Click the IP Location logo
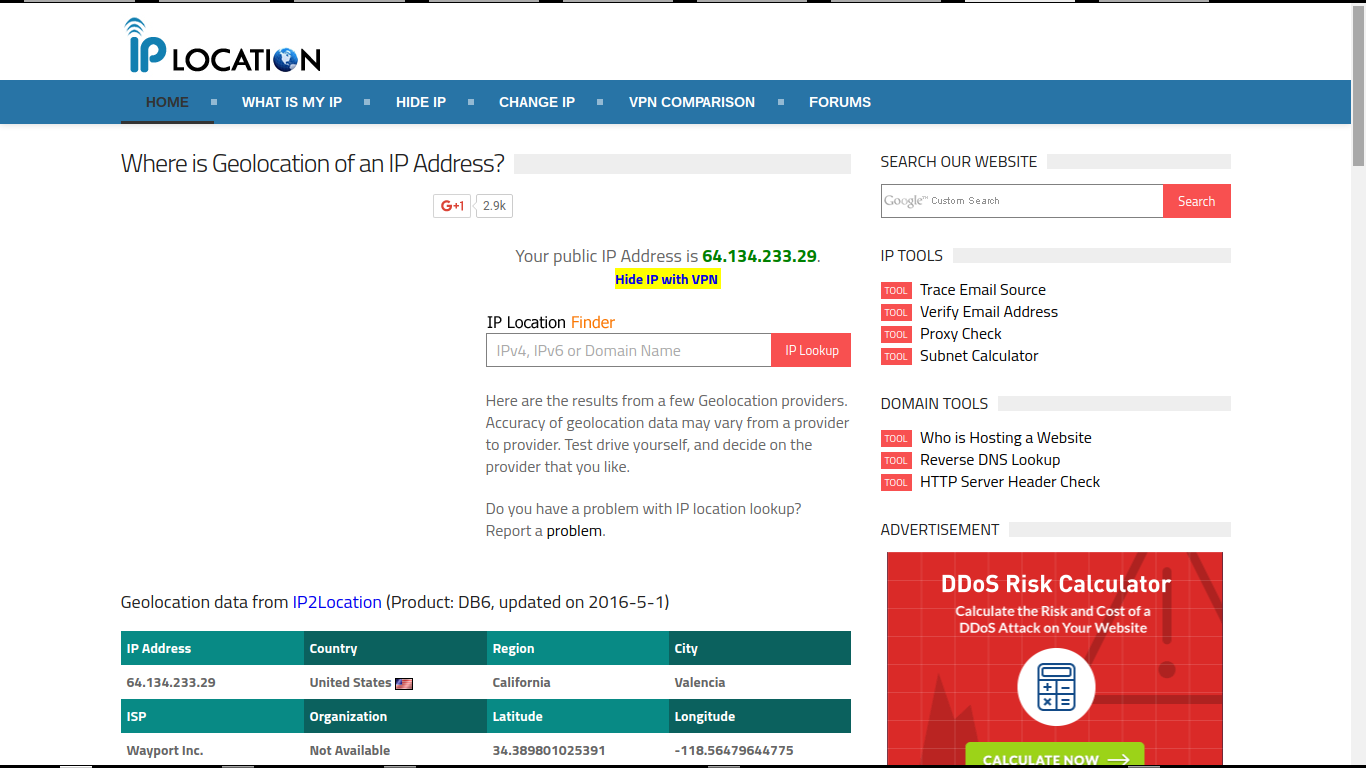1366x768 pixels. point(223,46)
